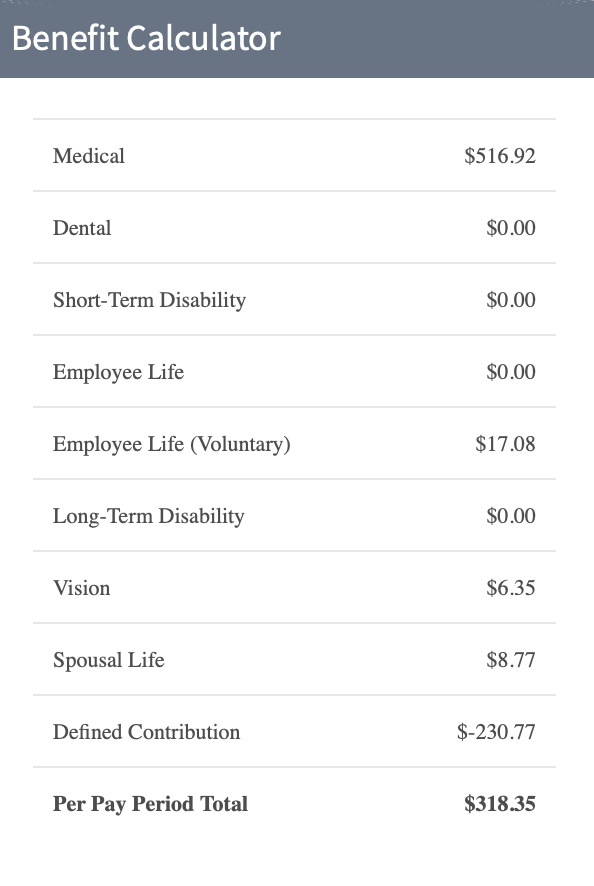Click the Spousal Life amount $8.77
Screen dimensions: 594x886
point(510,660)
